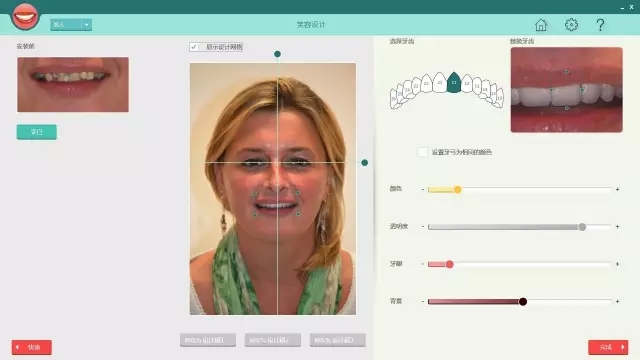The image size is (640, 360).
Task: Expand the dropdown arrow in header
Action: (x=86, y=24)
